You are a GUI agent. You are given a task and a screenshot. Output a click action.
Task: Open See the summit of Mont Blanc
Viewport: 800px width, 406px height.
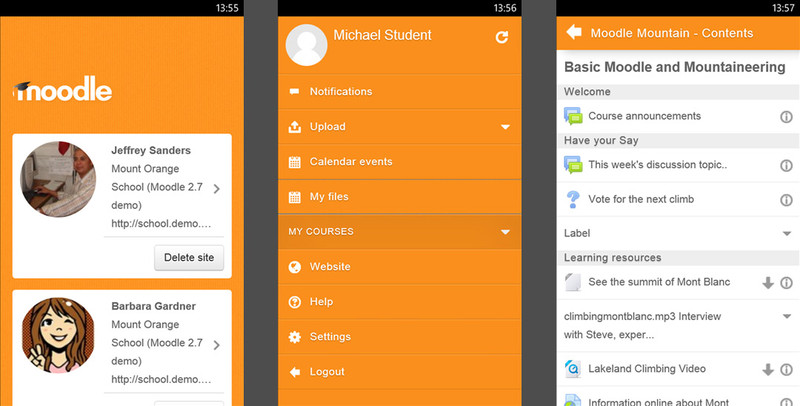coord(659,282)
